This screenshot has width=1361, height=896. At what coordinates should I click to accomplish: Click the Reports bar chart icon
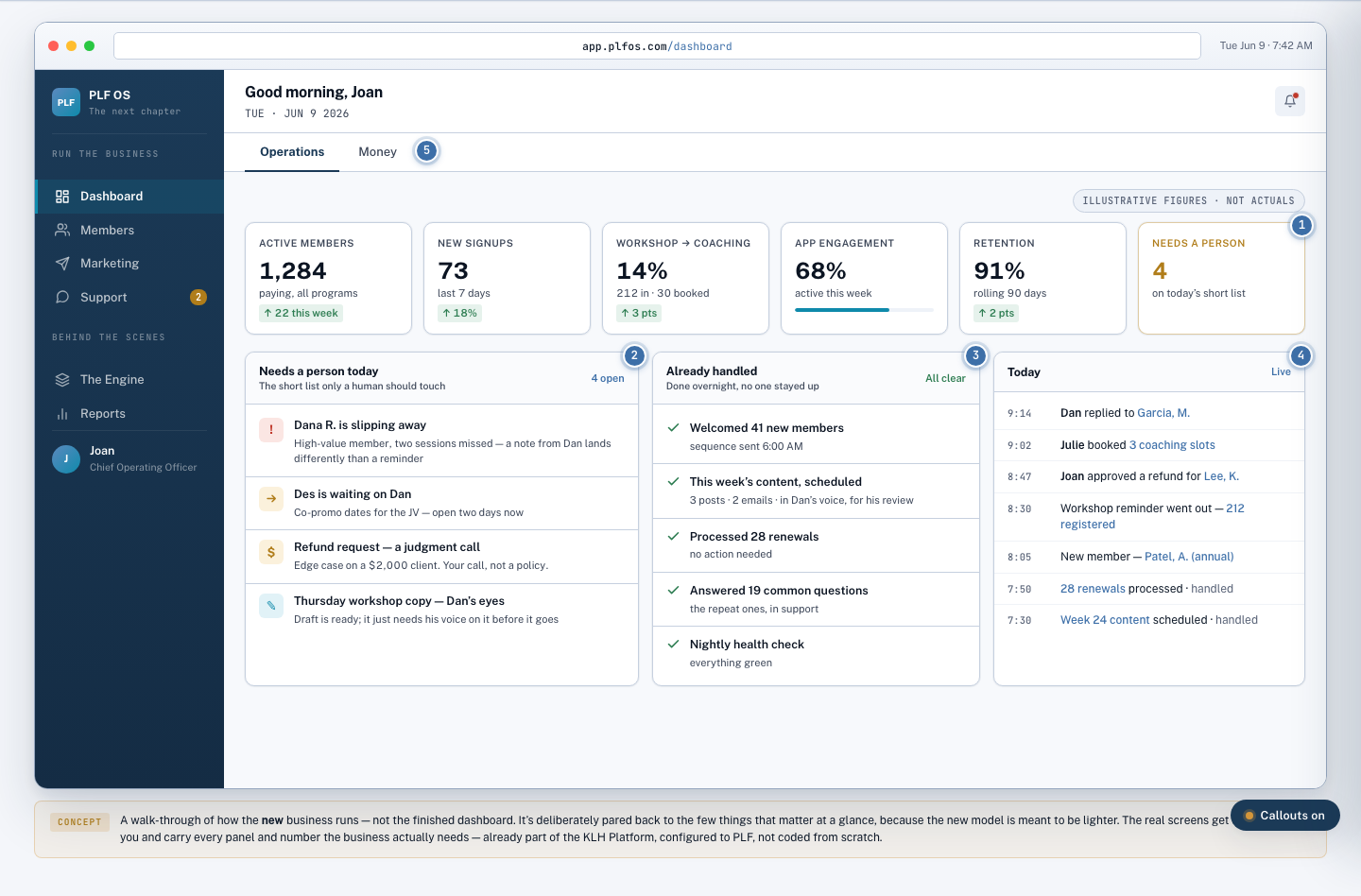click(62, 414)
